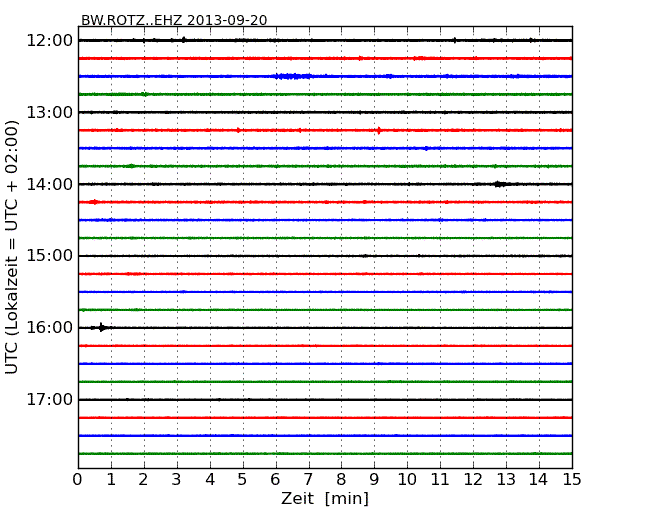Click x-axis tick label 0

[x=78, y=480]
